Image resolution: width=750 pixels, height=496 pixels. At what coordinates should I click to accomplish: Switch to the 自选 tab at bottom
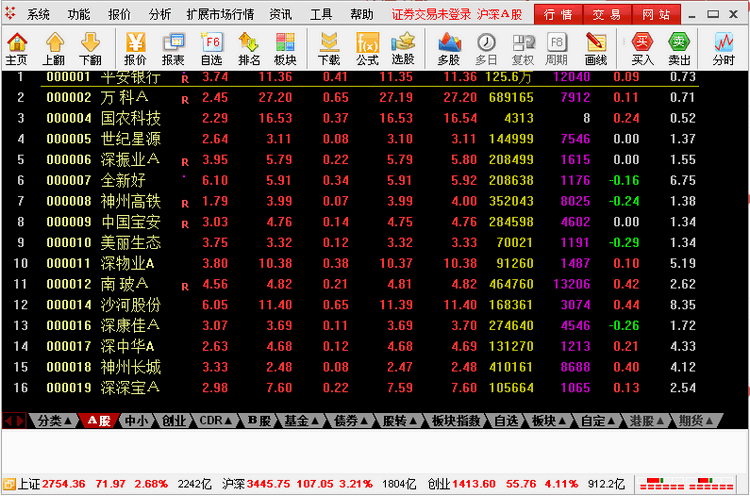(506, 421)
